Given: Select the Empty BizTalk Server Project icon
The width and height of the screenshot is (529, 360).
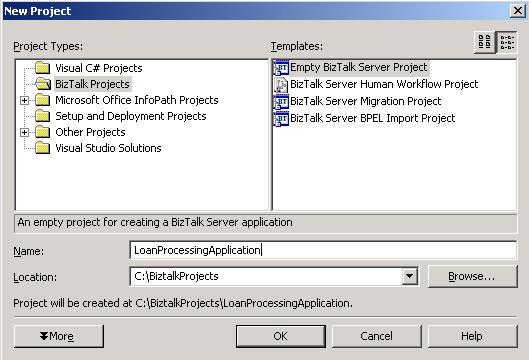Looking at the screenshot, I should [x=281, y=68].
